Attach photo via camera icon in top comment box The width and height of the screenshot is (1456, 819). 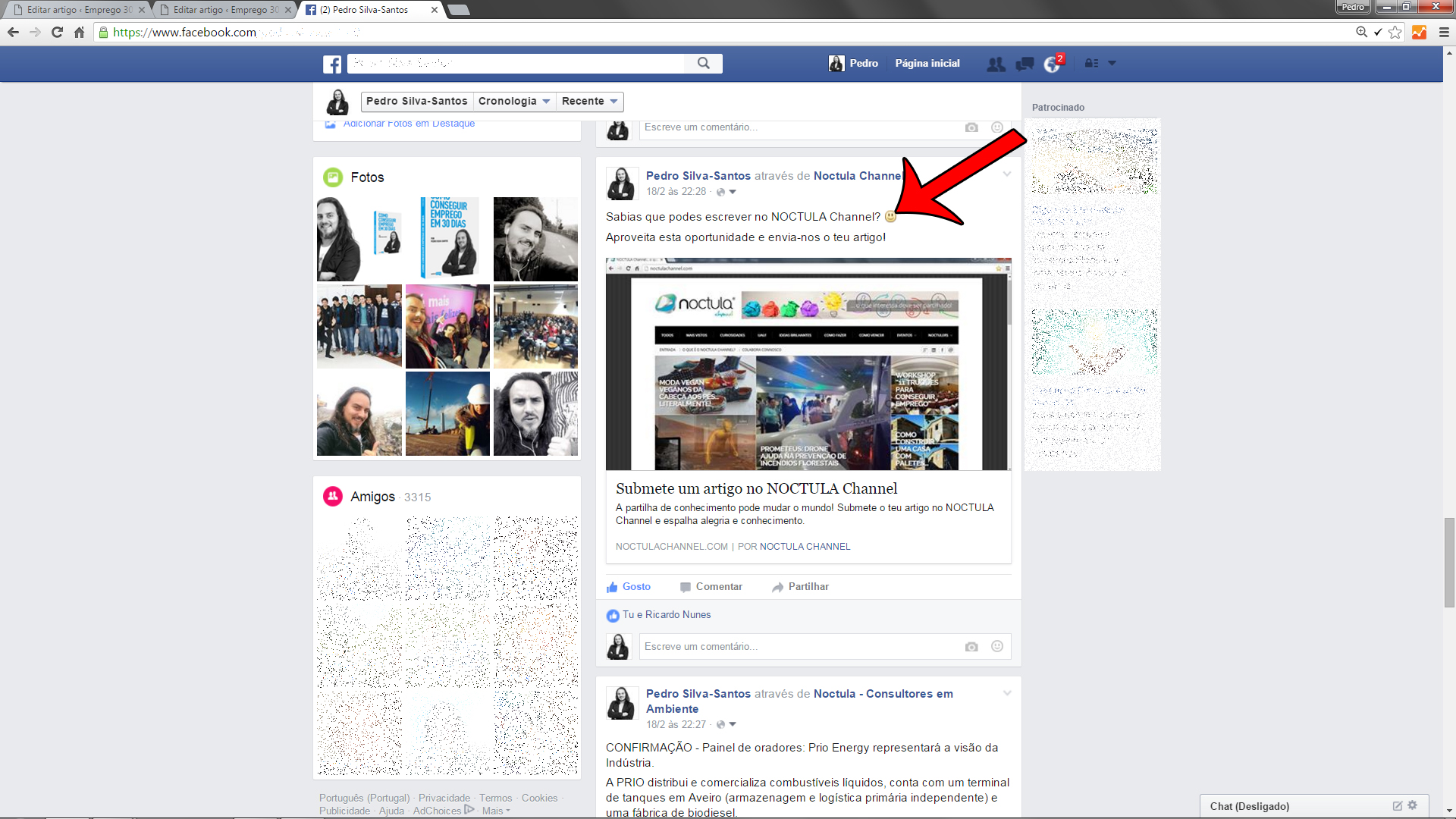(x=971, y=127)
